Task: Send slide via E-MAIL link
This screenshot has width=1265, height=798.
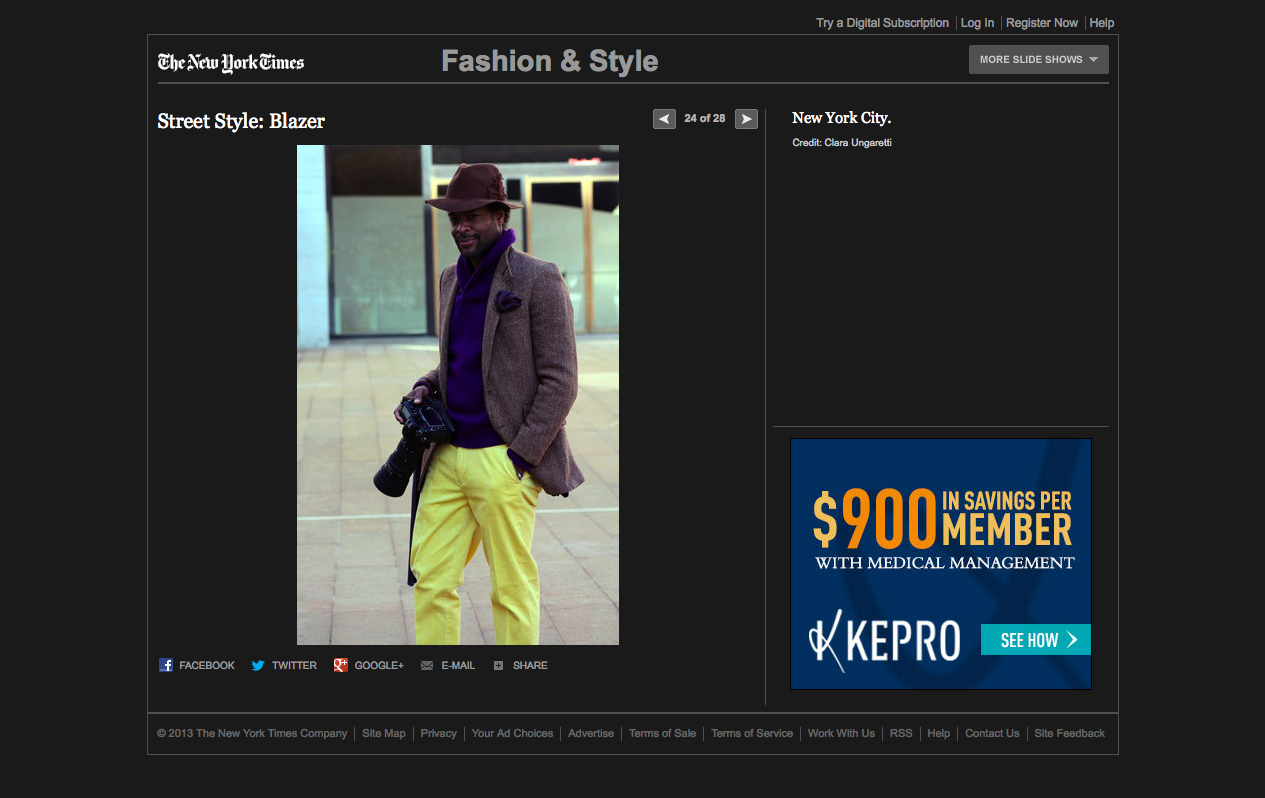Action: (x=458, y=665)
